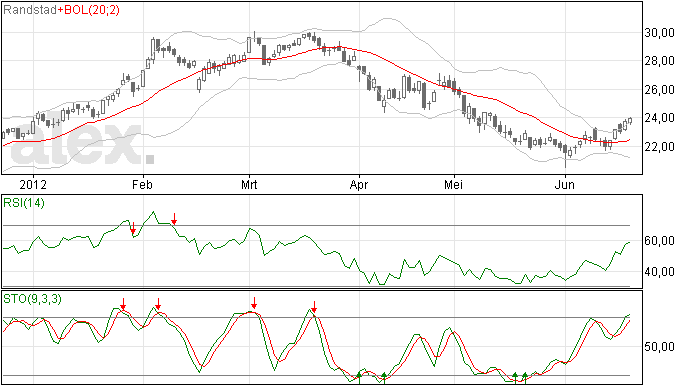Screen dimensions: 690x387
Task: Click the RSI(14) indicator label
Action: pos(24,203)
